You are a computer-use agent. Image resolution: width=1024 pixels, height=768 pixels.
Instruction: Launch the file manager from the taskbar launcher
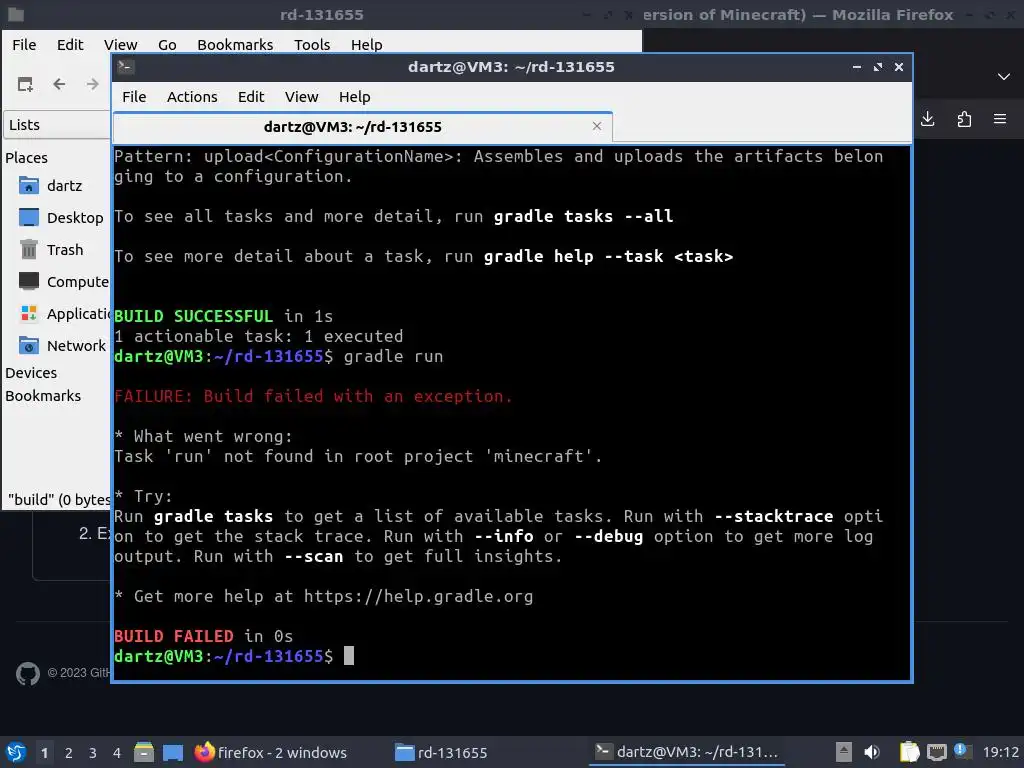pyautogui.click(x=144, y=752)
